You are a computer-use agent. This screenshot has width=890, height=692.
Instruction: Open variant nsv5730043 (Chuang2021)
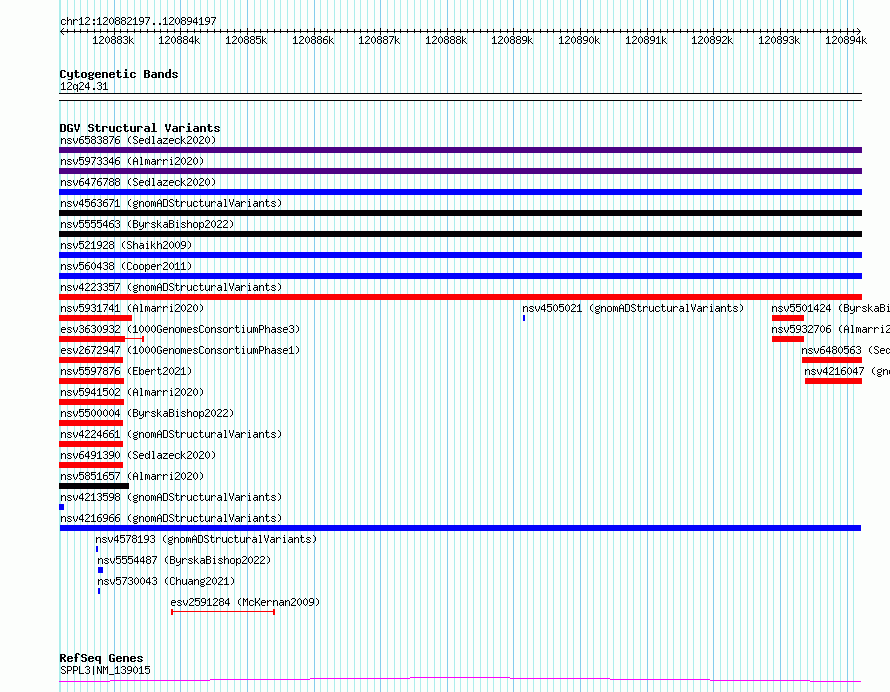click(166, 581)
